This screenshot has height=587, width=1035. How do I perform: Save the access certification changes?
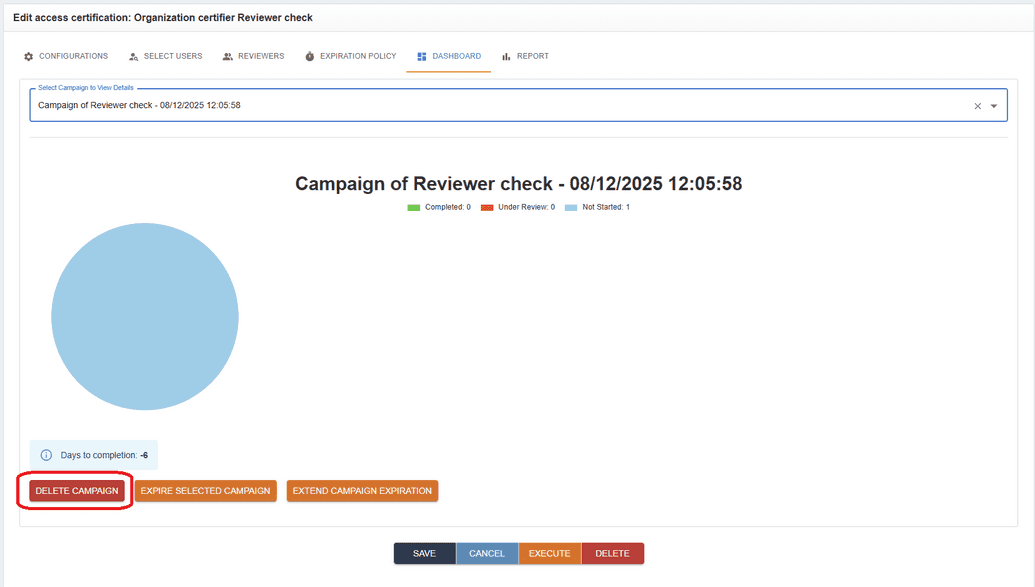tap(424, 552)
